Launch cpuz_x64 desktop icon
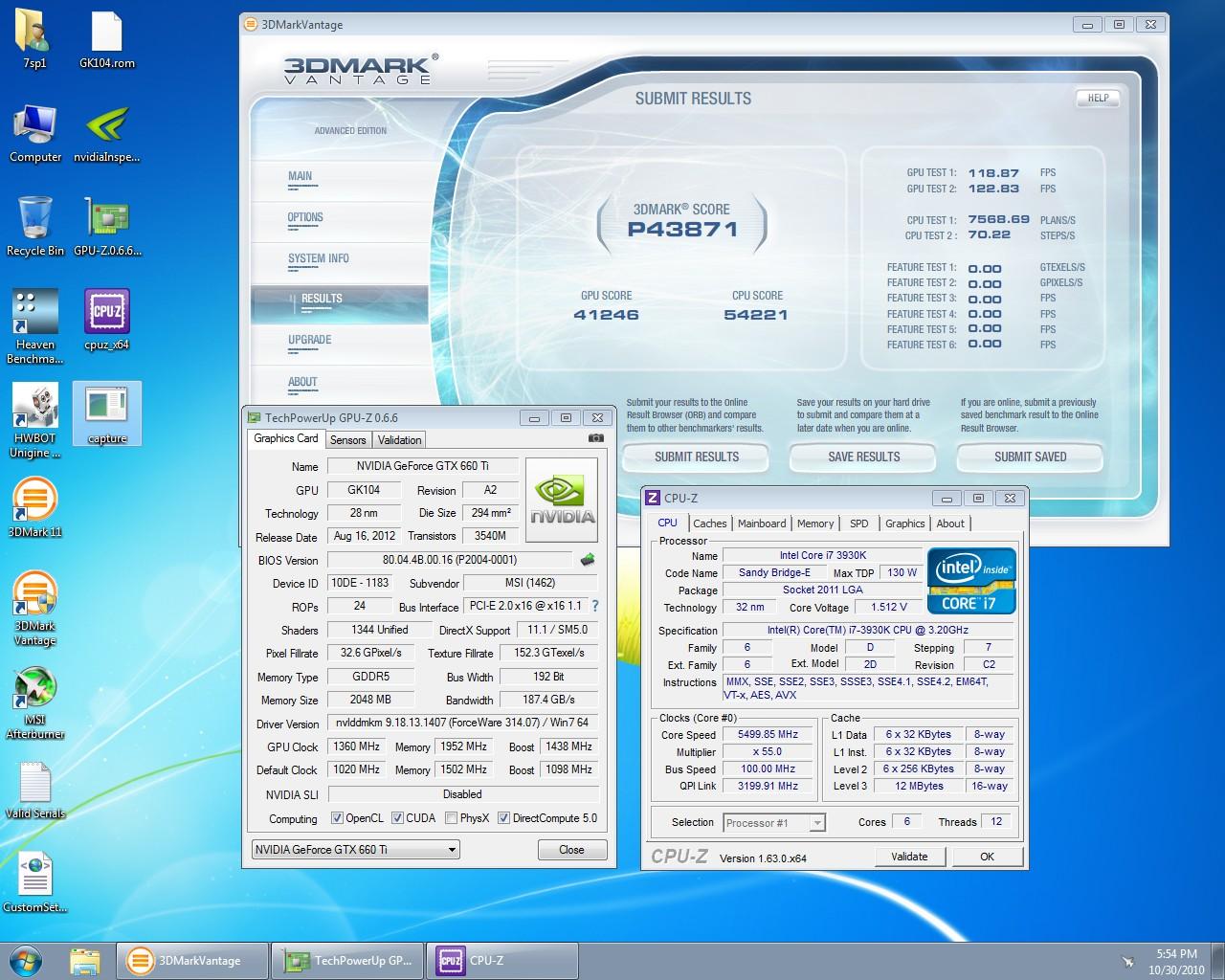 (x=107, y=321)
